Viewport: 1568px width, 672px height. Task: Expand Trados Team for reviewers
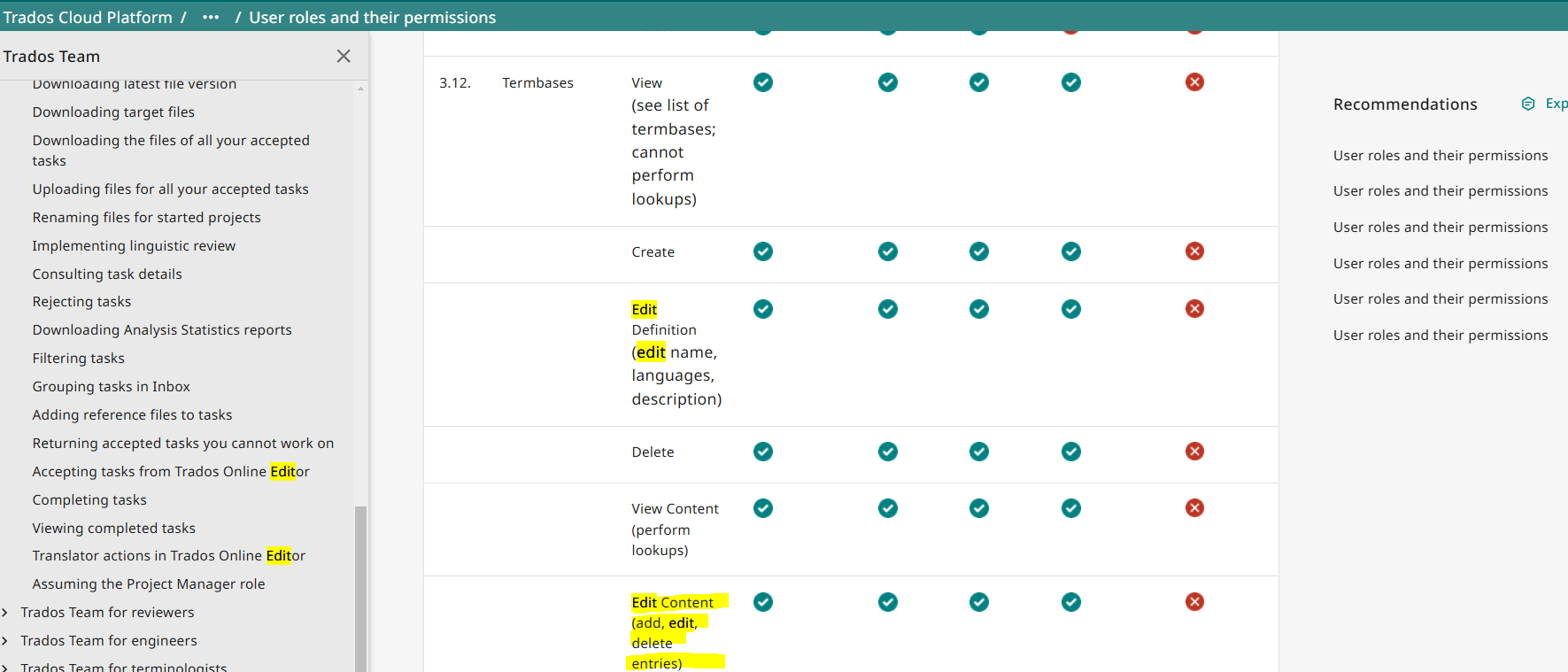[x=5, y=613]
